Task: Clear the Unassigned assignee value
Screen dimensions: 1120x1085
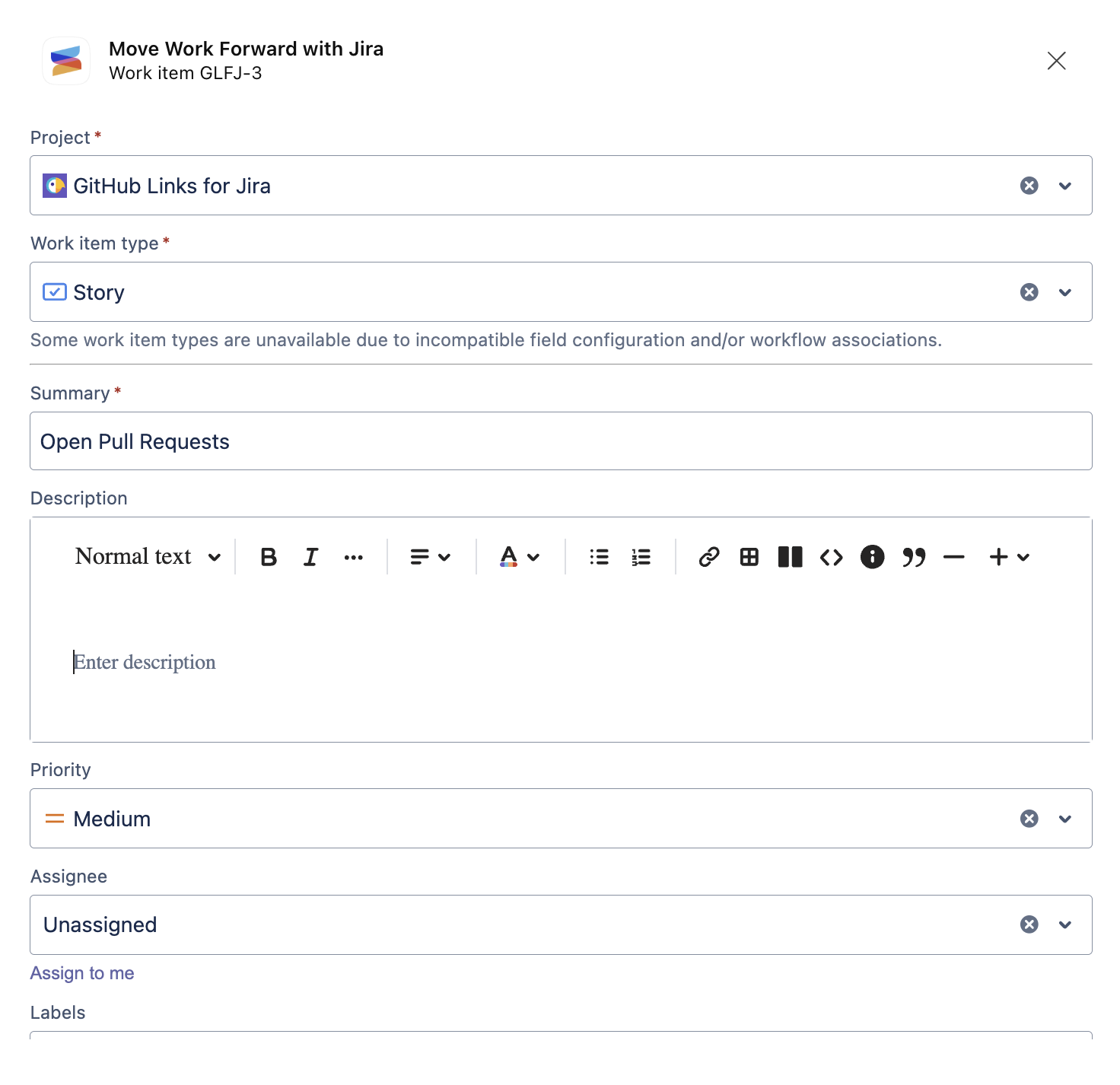Action: 1029,924
